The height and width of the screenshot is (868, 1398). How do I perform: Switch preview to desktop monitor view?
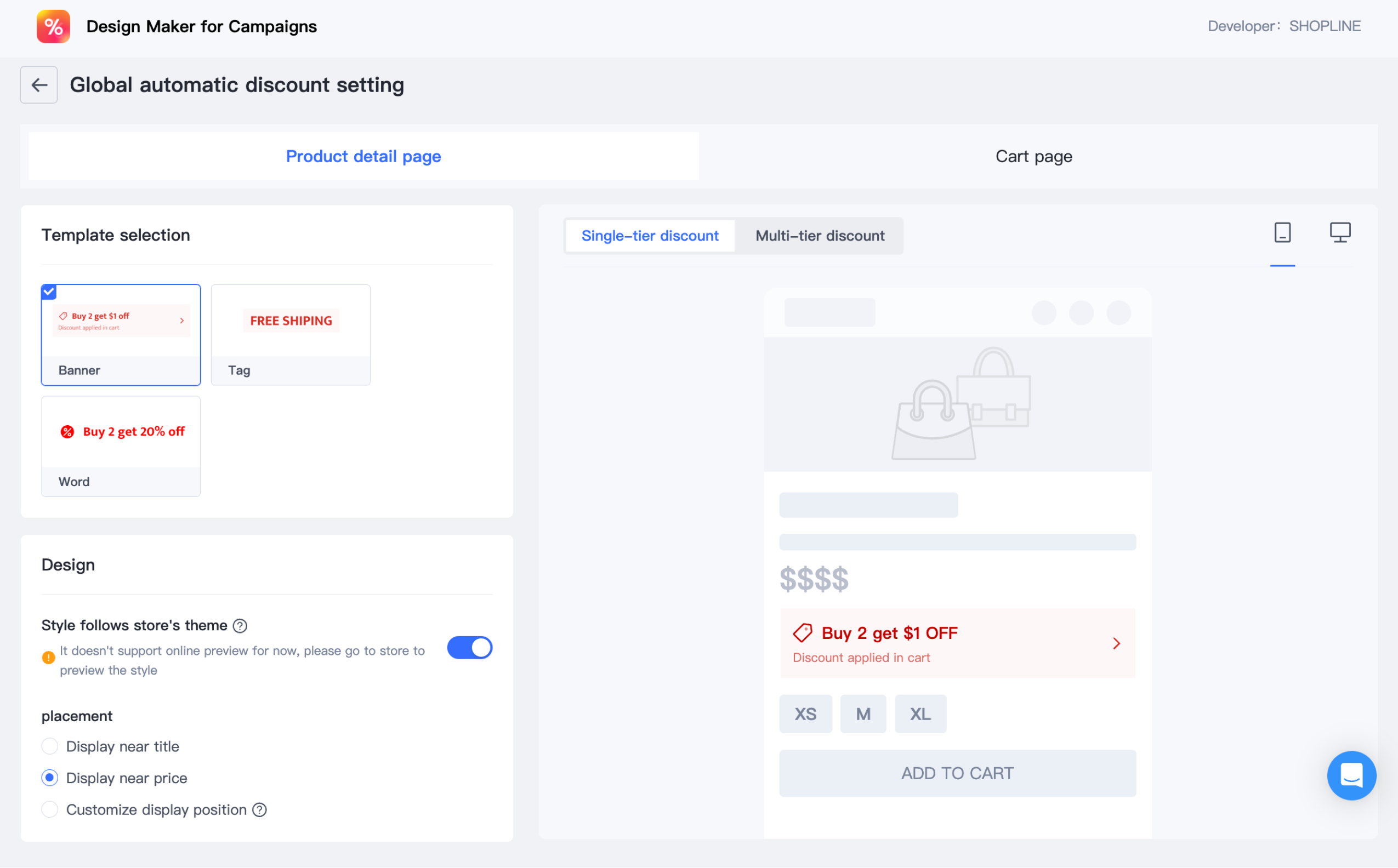point(1340,232)
